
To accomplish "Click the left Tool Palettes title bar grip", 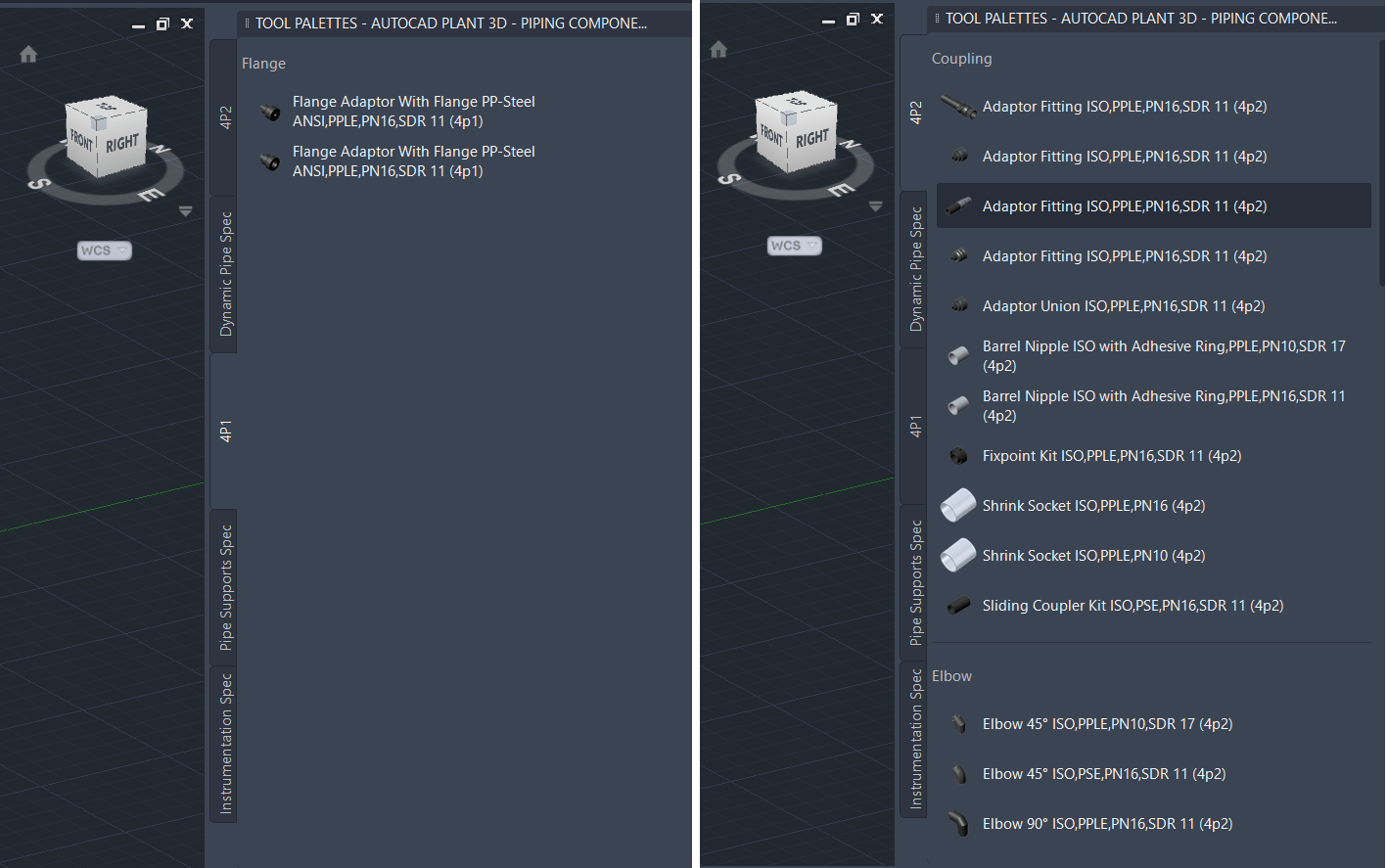I will (248, 23).
